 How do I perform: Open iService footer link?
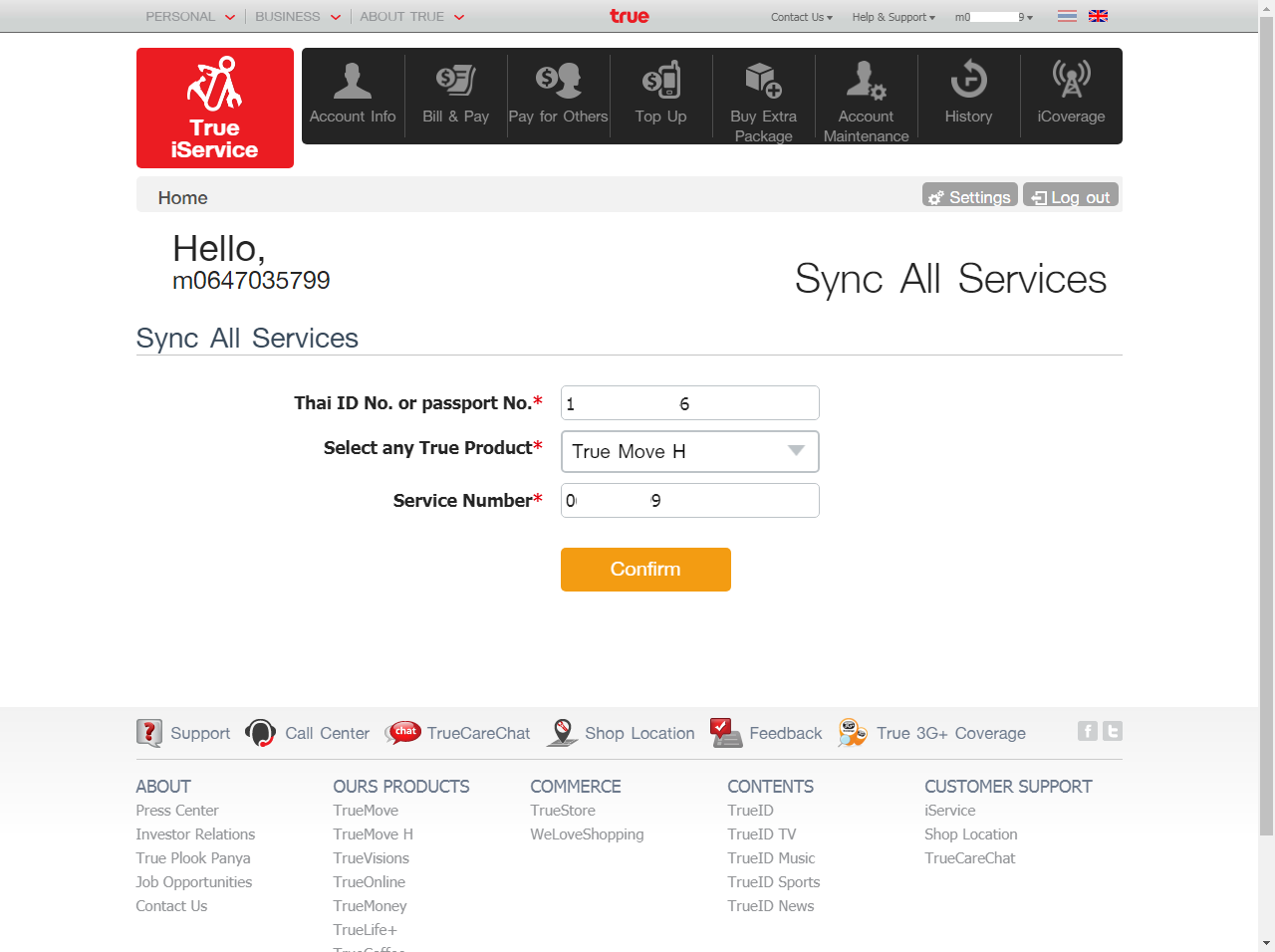(950, 811)
